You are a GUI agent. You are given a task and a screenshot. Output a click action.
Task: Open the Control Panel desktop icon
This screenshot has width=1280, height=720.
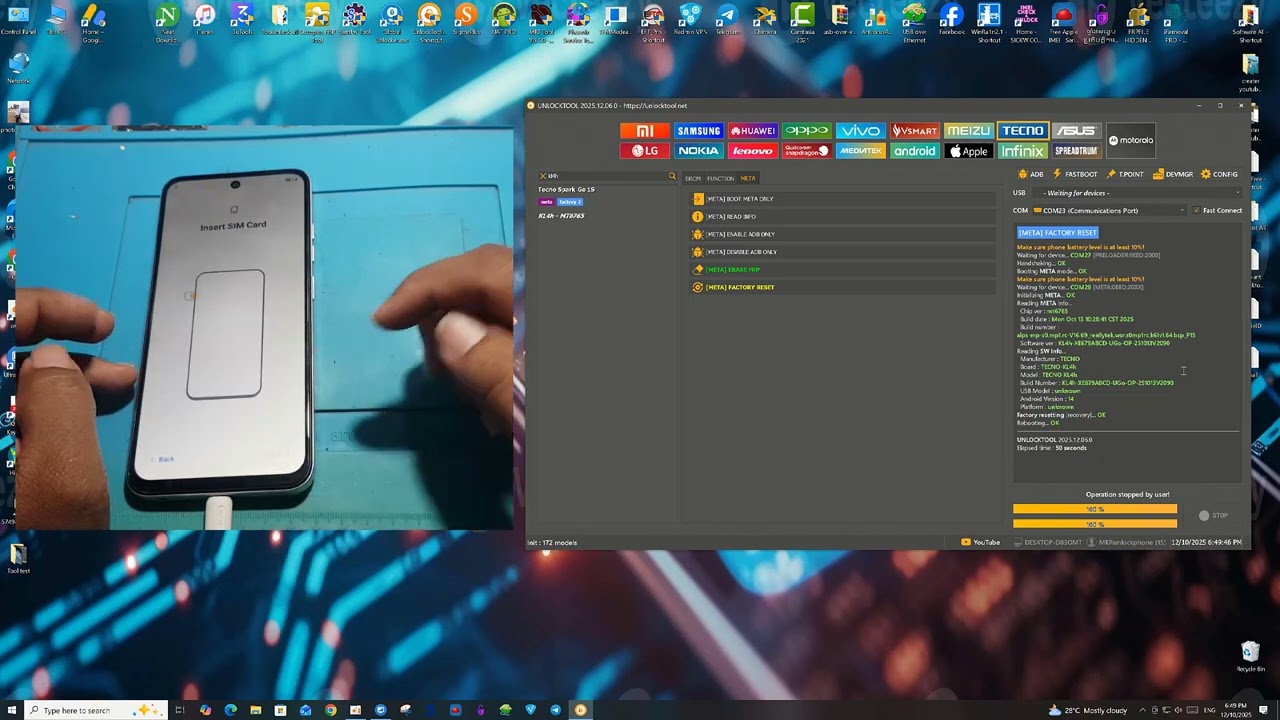18,20
